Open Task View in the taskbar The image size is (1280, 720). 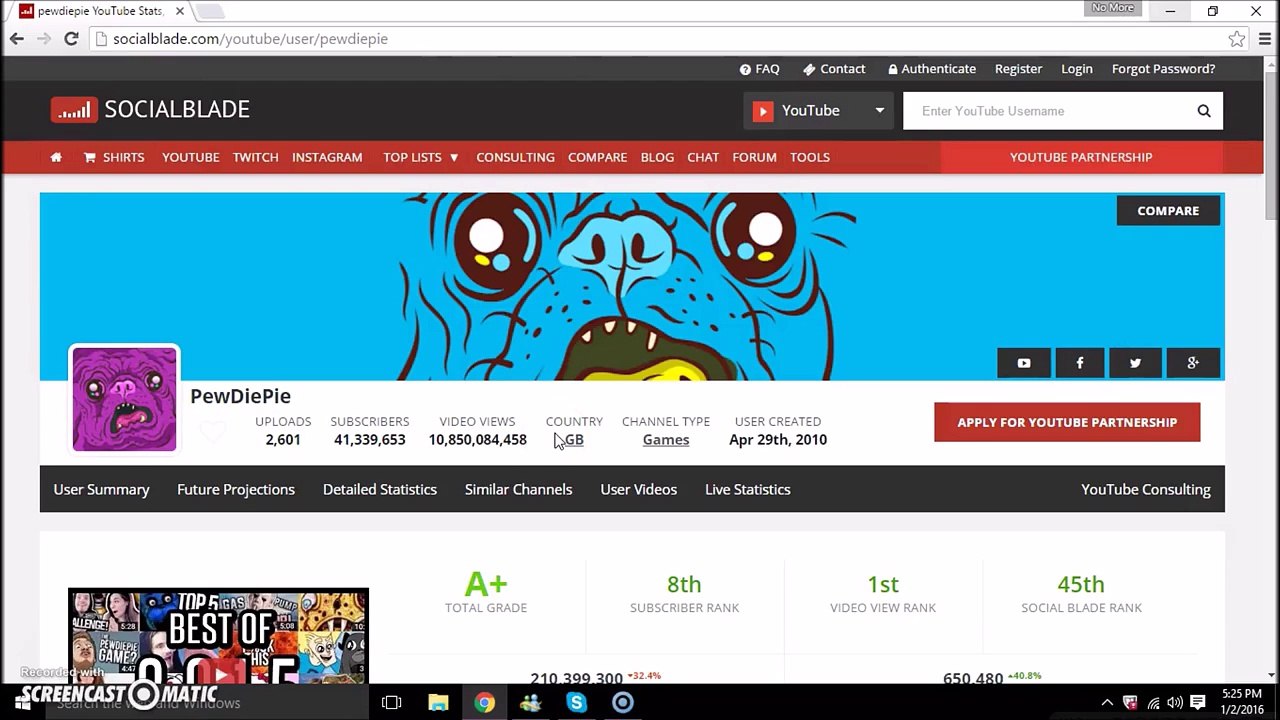[392, 703]
